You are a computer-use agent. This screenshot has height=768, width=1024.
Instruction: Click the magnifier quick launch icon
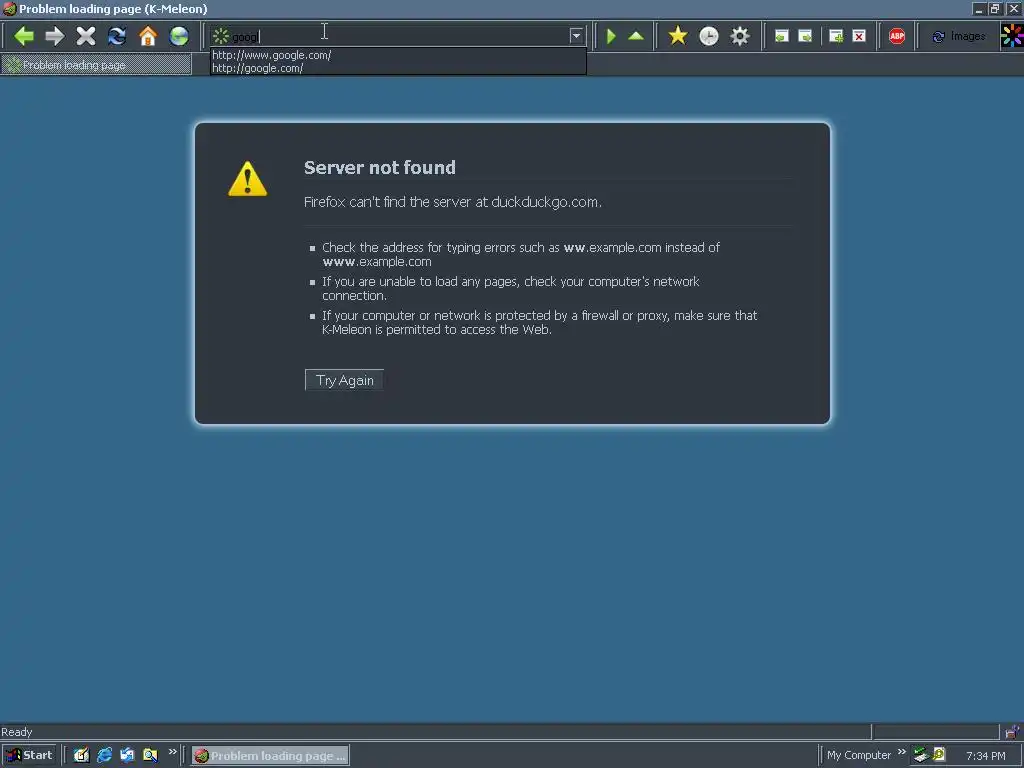click(150, 755)
